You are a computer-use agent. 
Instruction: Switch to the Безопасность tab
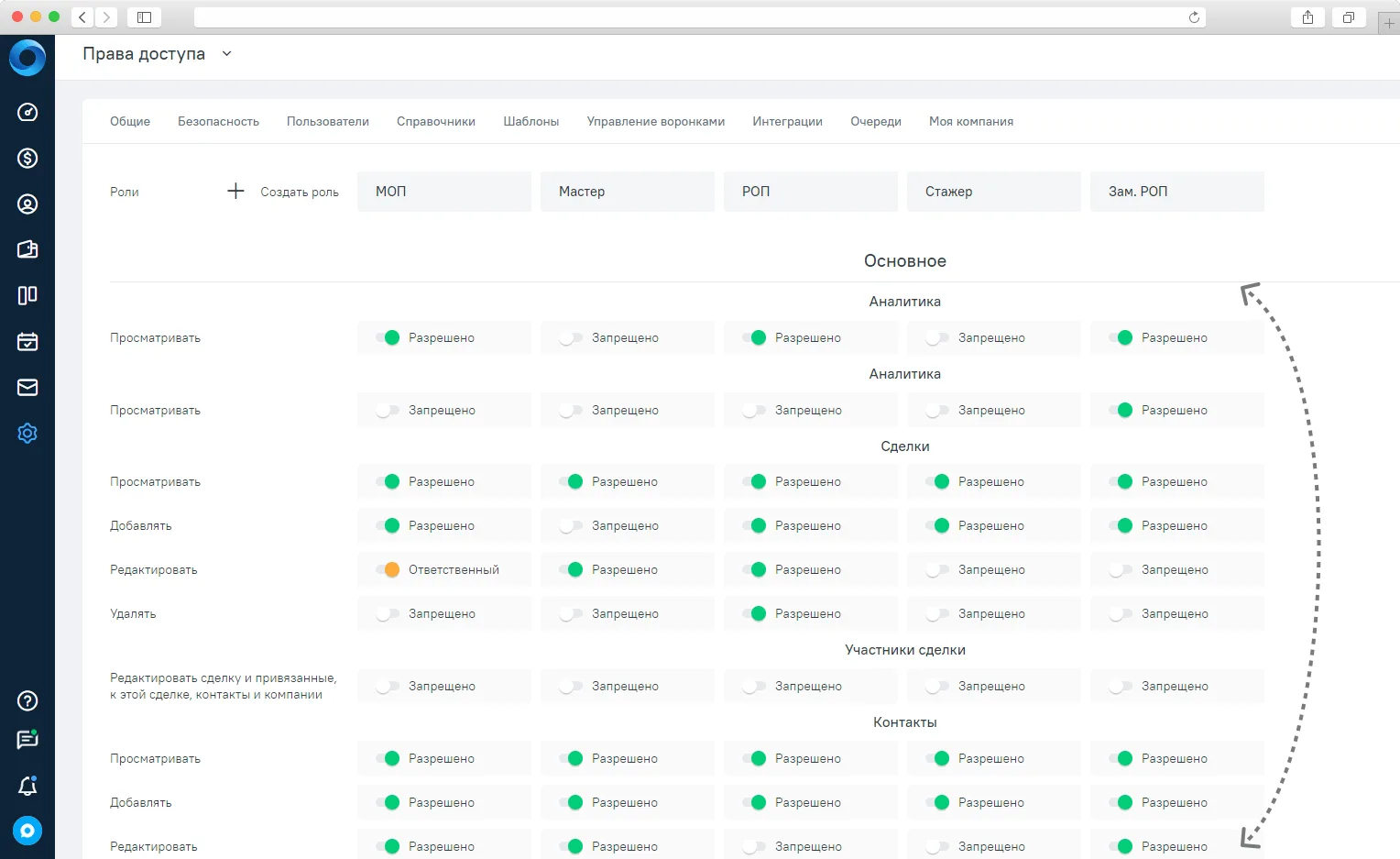pyautogui.click(x=218, y=121)
